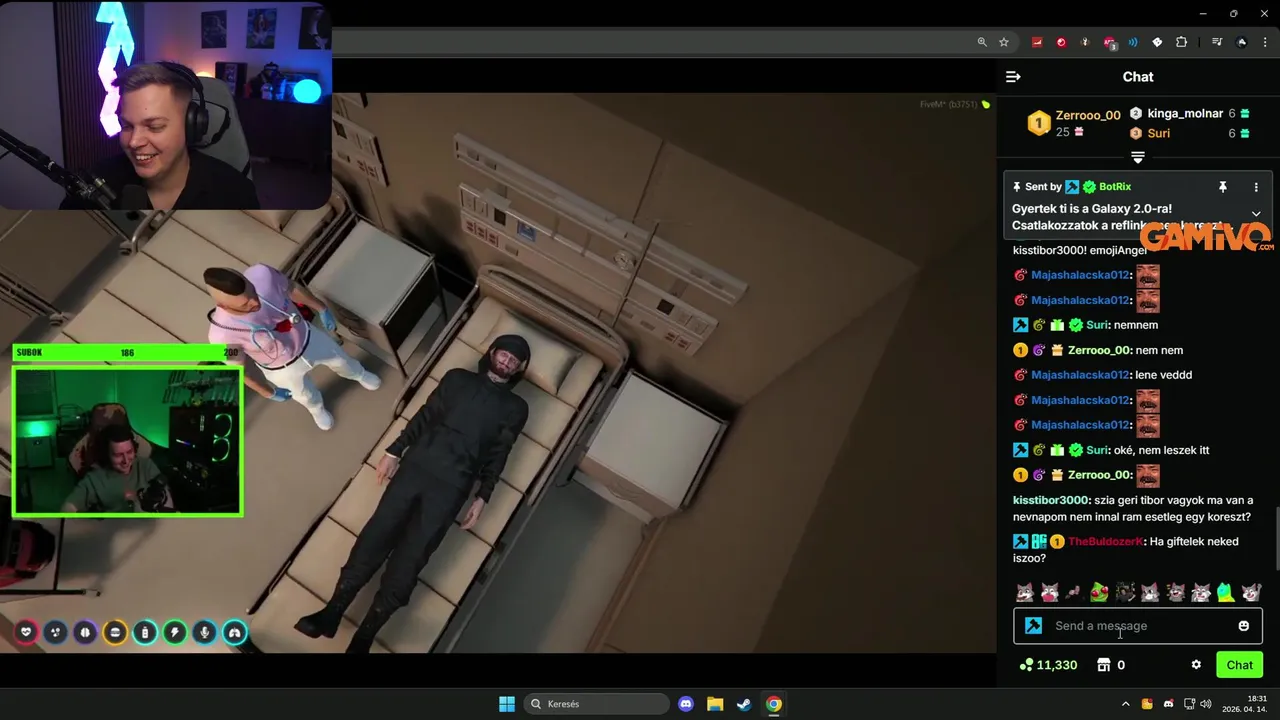Insert the rainbow cat emote
Viewport: 1280px width, 720px height.
click(1225, 593)
